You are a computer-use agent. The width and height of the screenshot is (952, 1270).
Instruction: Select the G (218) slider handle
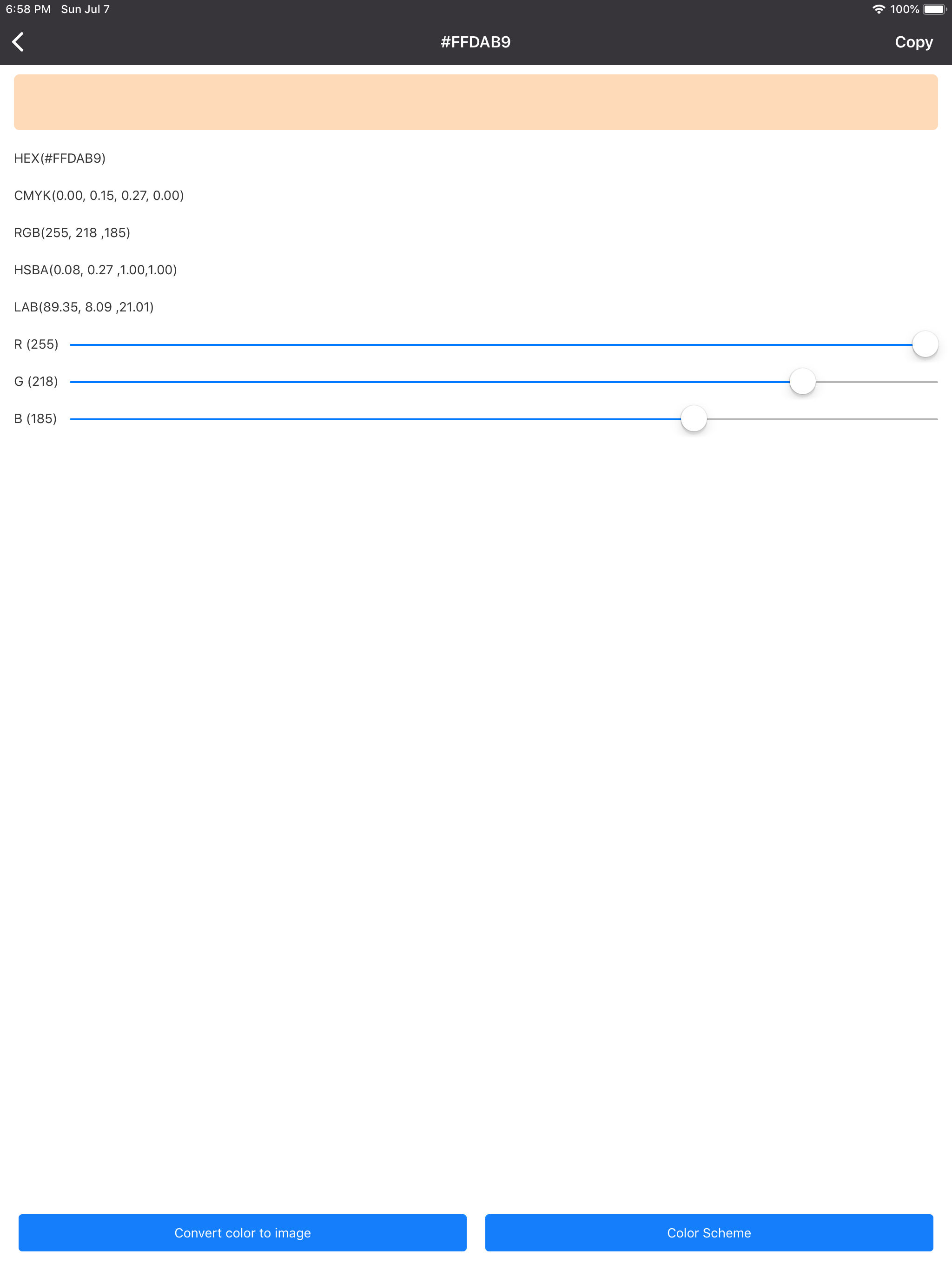click(802, 381)
